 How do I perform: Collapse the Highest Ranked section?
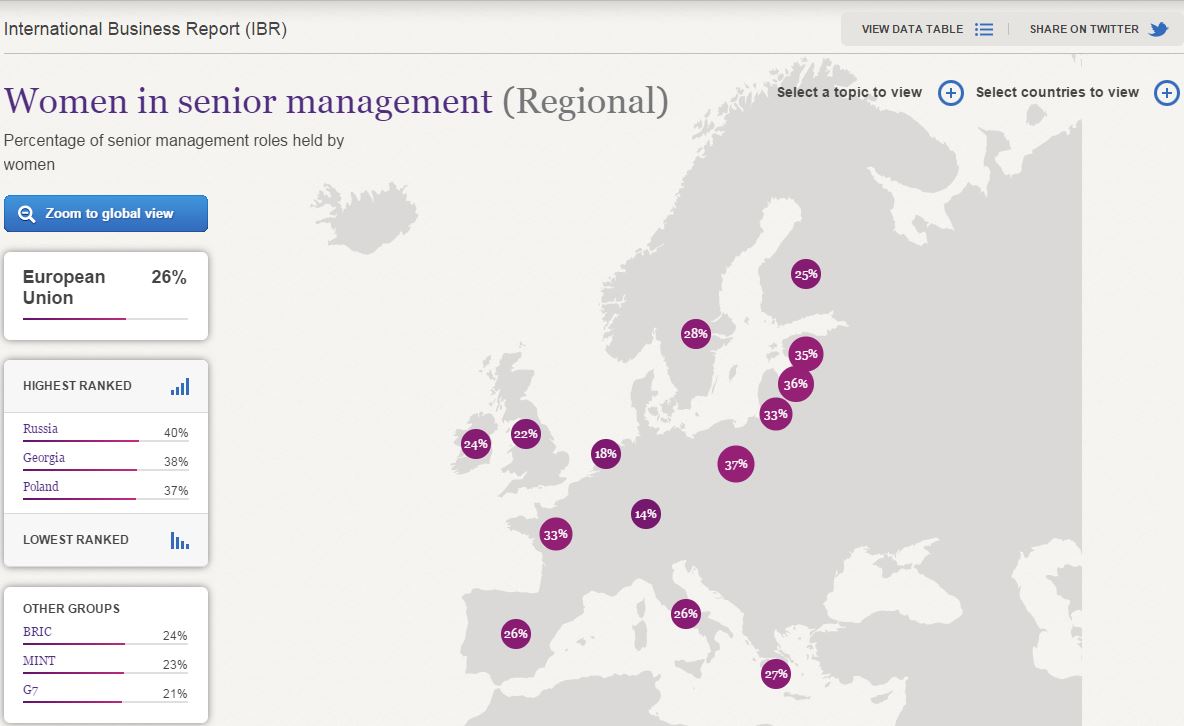[x=77, y=386]
